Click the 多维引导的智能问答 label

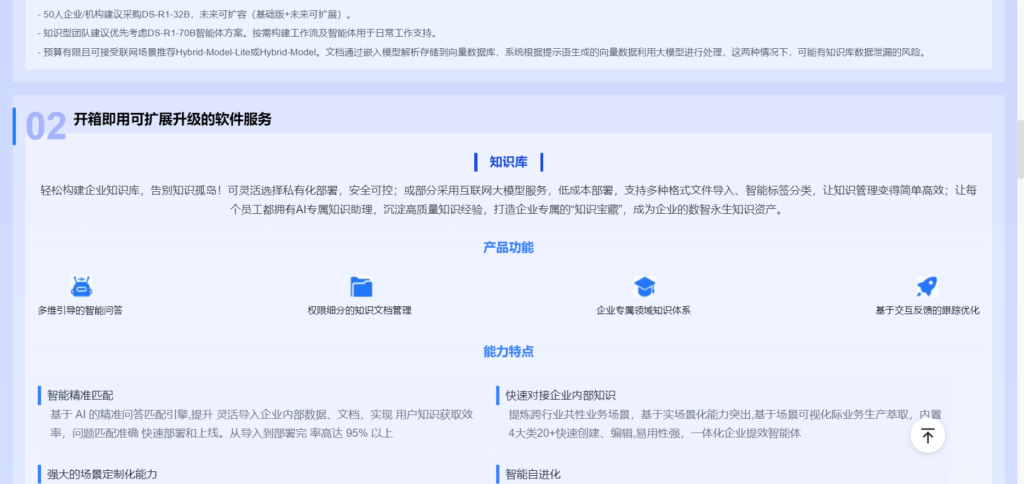[x=80, y=311]
